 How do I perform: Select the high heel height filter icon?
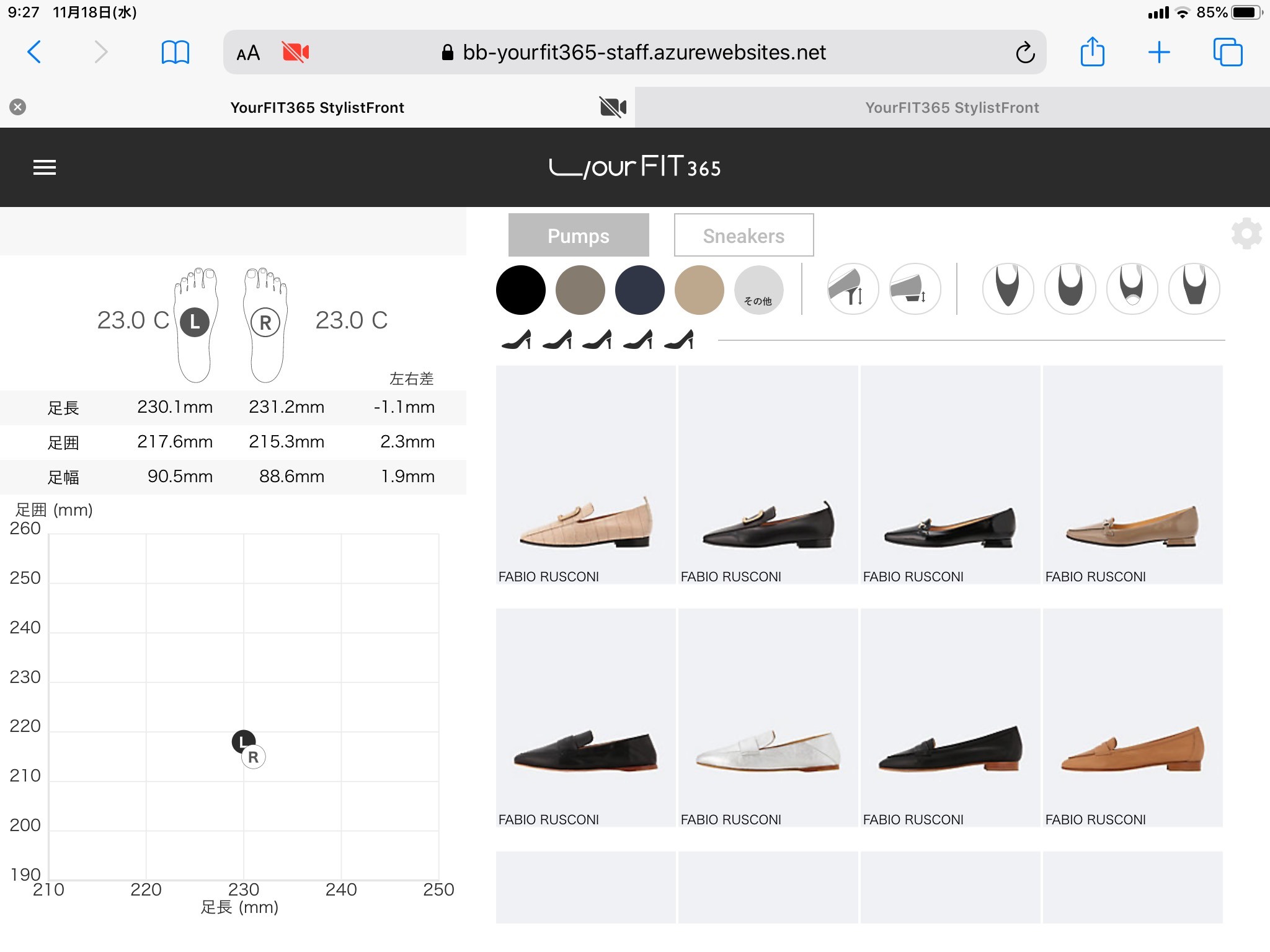pos(853,289)
